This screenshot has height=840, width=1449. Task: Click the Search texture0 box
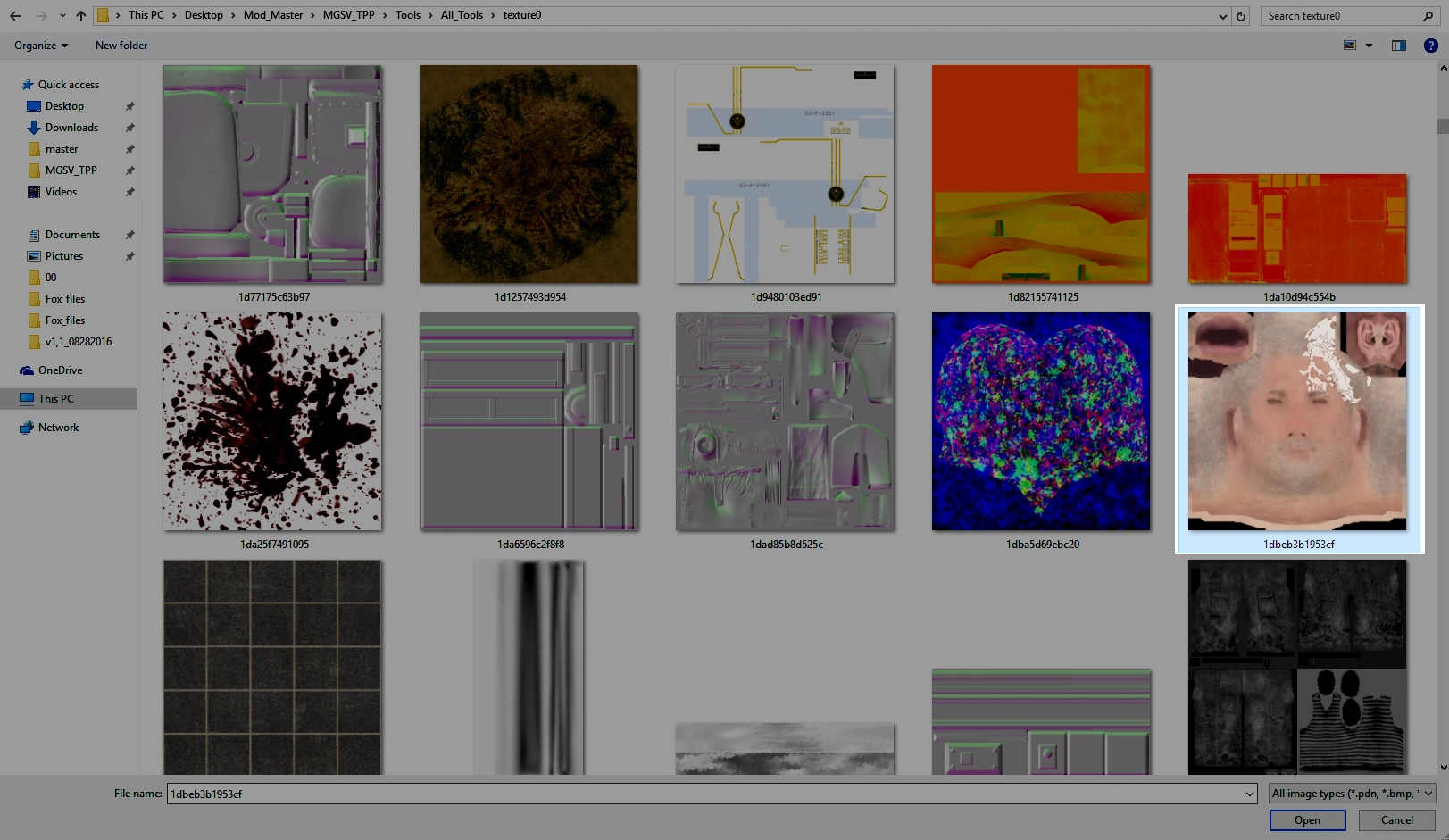click(1339, 16)
